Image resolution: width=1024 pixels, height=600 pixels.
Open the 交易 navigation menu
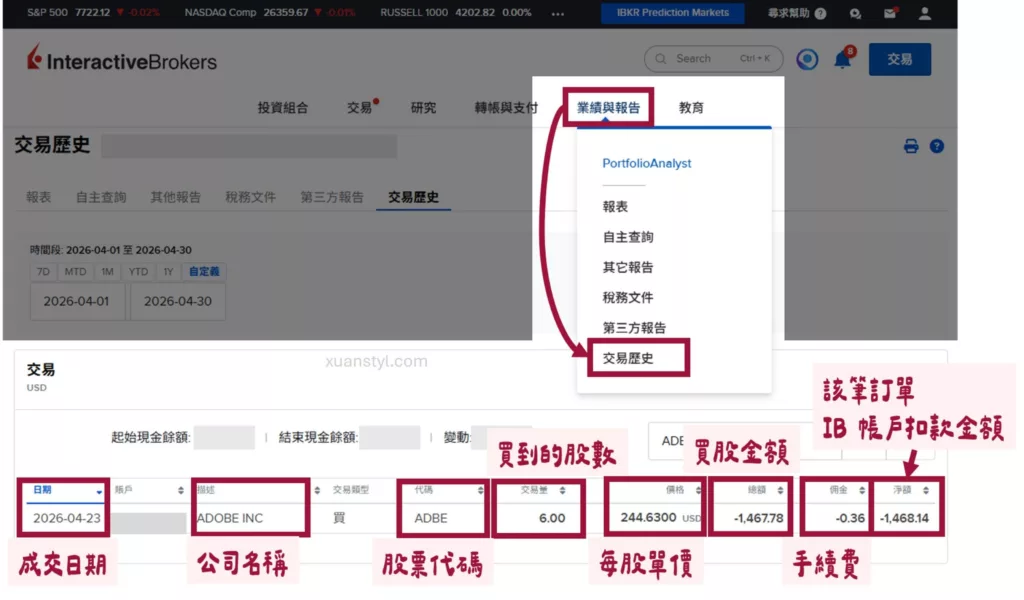(x=359, y=108)
